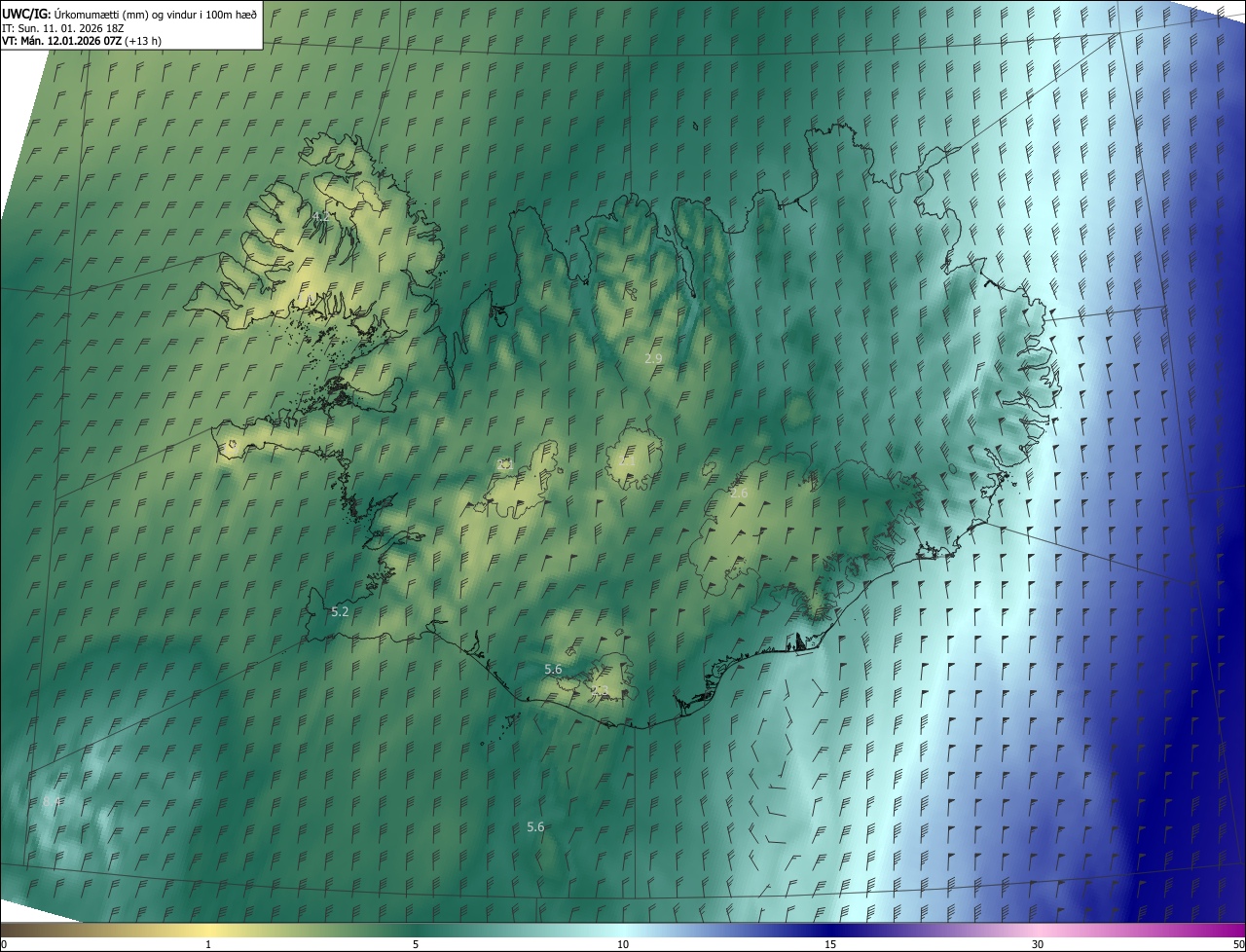Click the 10 tick on the colorbar
This screenshot has width=1246, height=952.
(623, 944)
